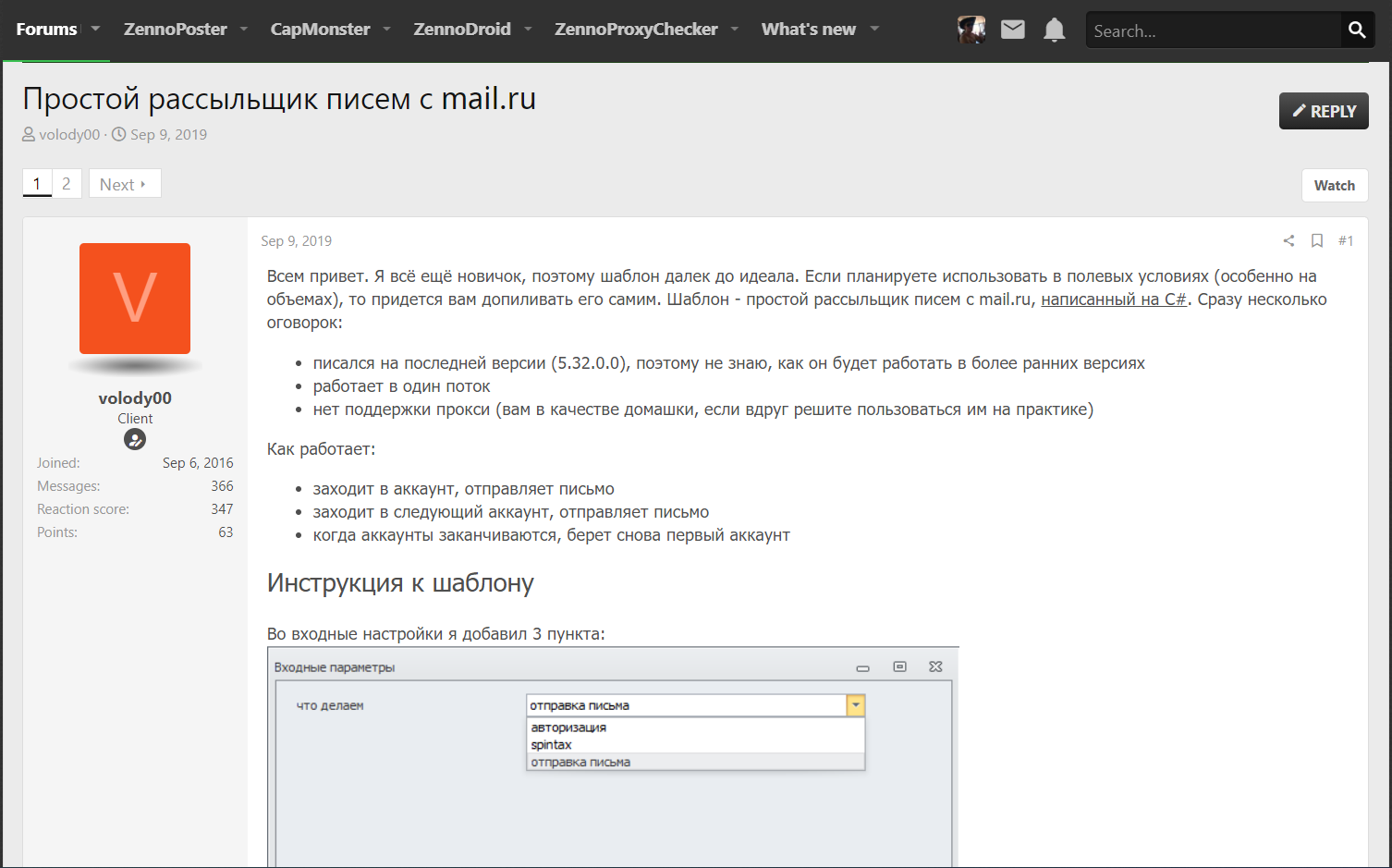Click the Watch button
Image resolution: width=1392 pixels, height=868 pixels.
pos(1335,185)
